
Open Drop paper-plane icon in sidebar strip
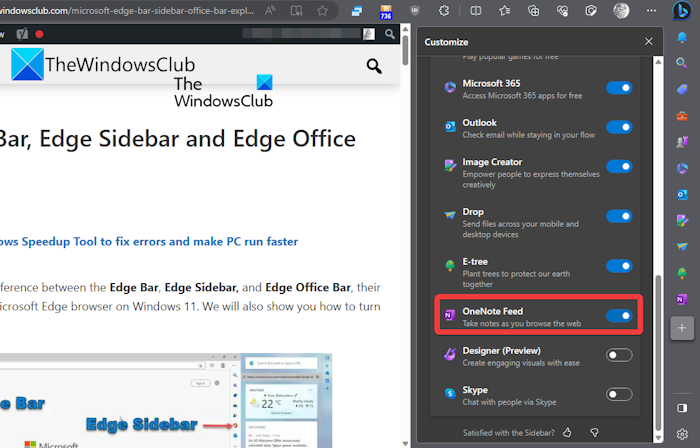[682, 247]
